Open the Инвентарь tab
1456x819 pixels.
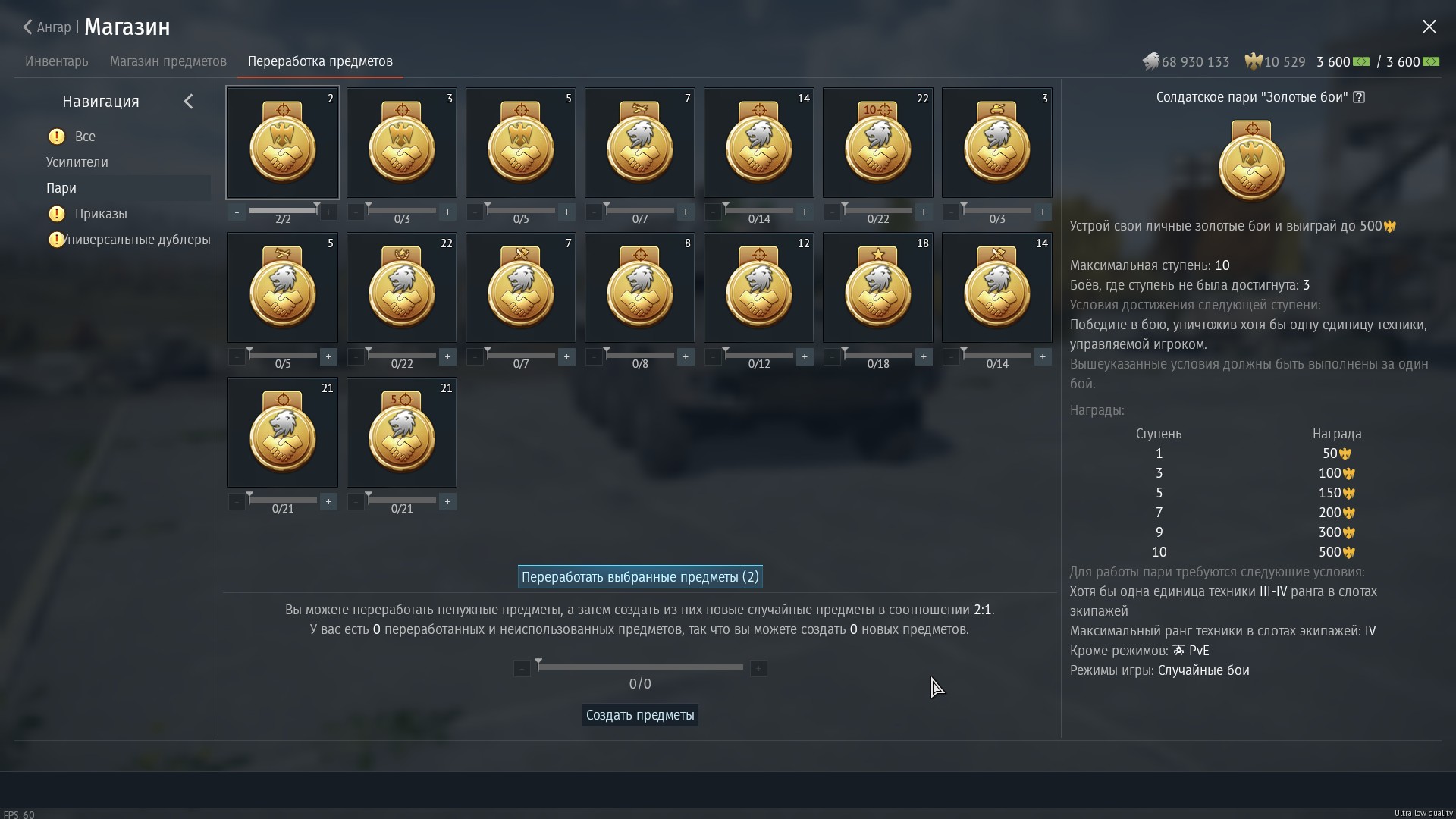point(57,61)
